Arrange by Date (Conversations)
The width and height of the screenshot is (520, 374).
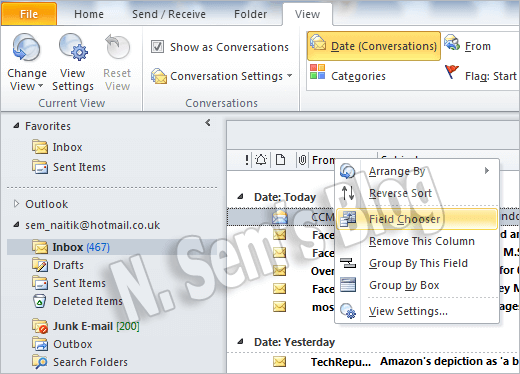click(x=374, y=46)
